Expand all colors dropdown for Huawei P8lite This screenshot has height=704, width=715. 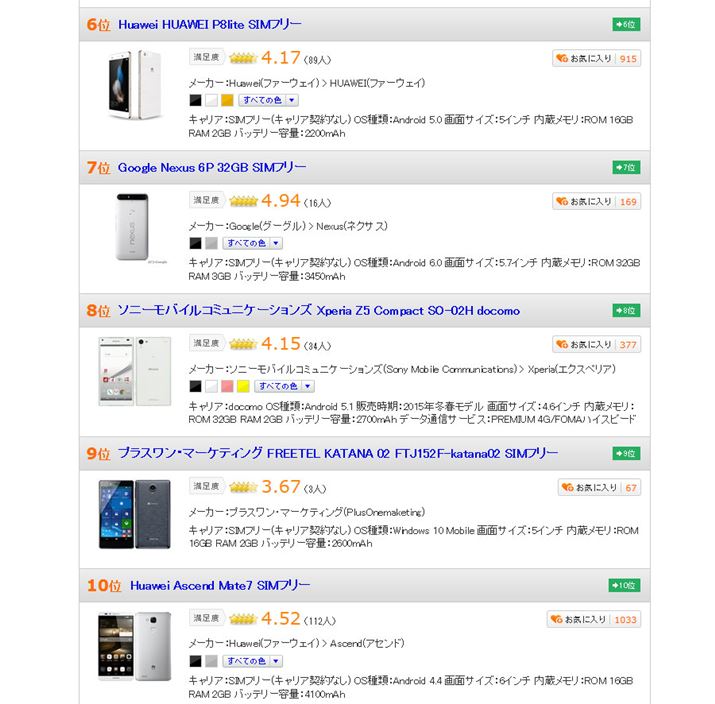point(267,100)
